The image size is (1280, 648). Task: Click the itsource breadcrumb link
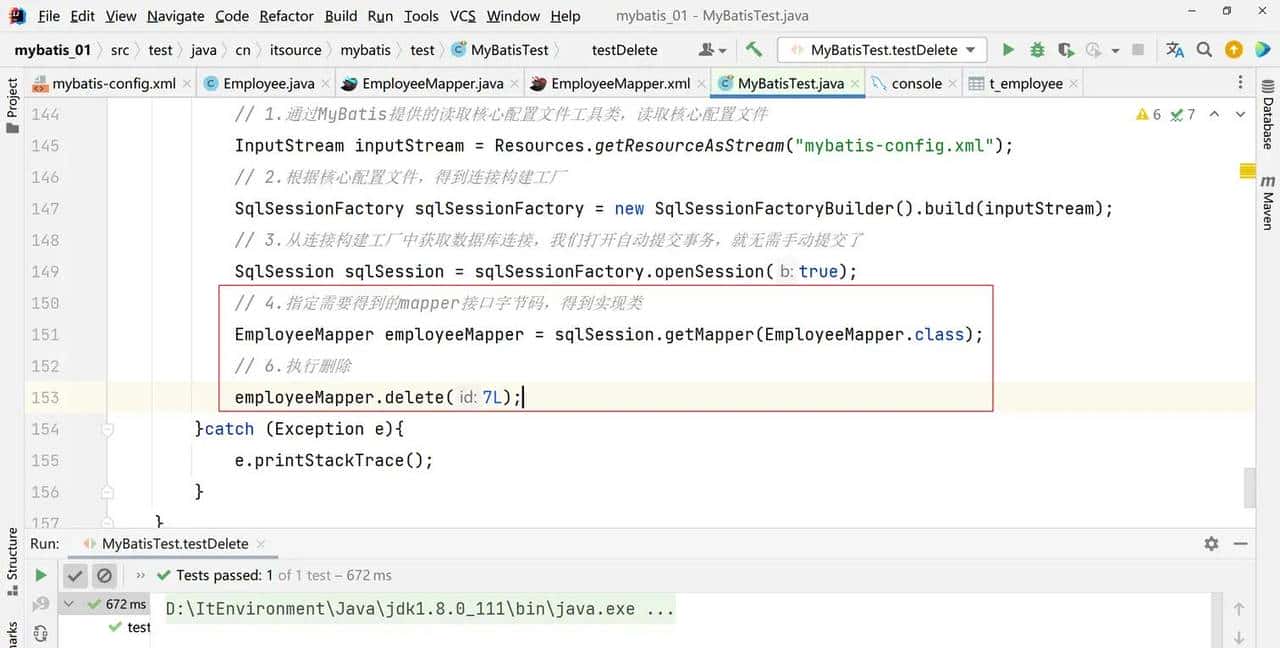click(x=295, y=50)
